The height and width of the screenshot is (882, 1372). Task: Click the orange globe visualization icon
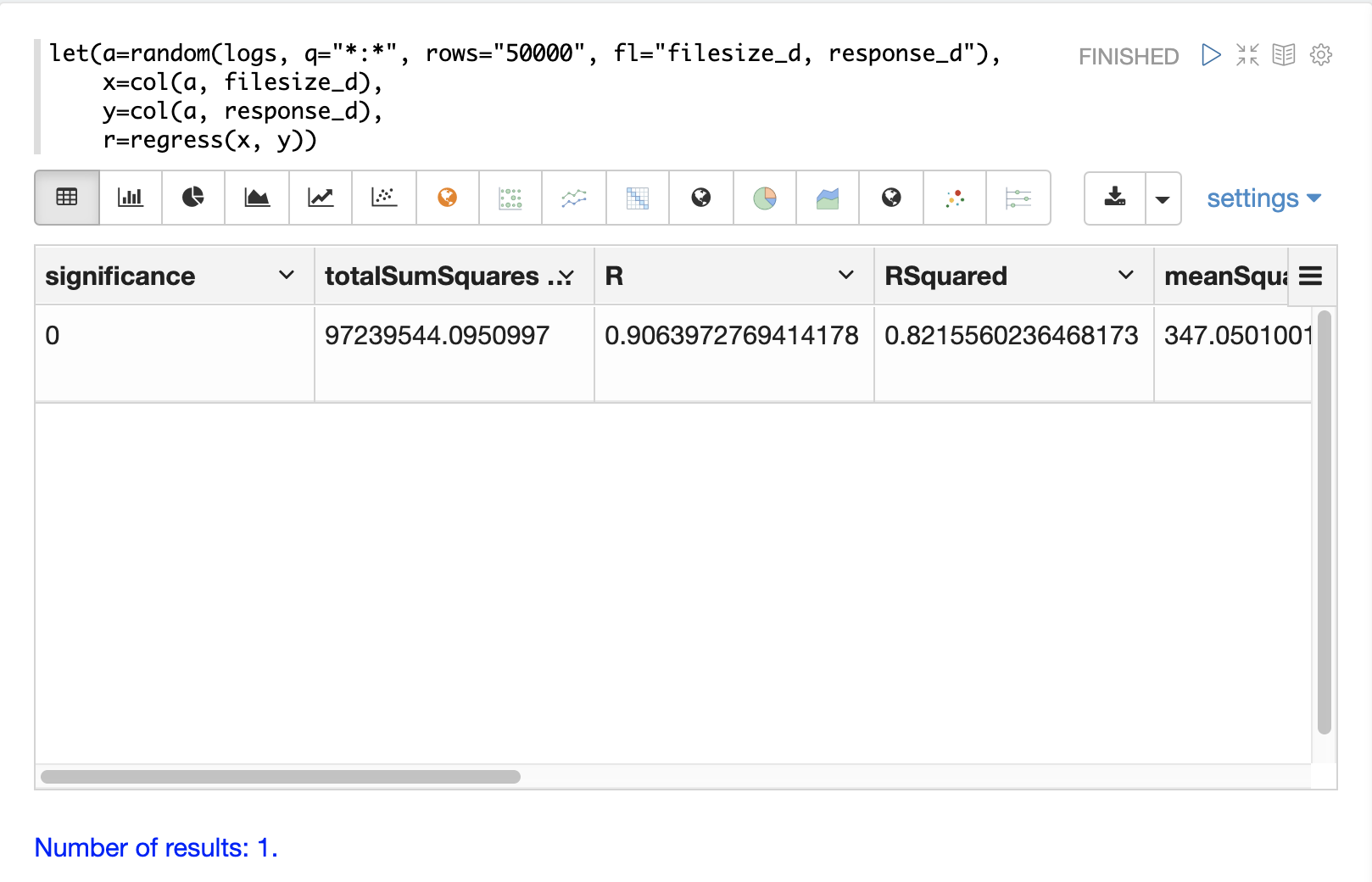[448, 198]
